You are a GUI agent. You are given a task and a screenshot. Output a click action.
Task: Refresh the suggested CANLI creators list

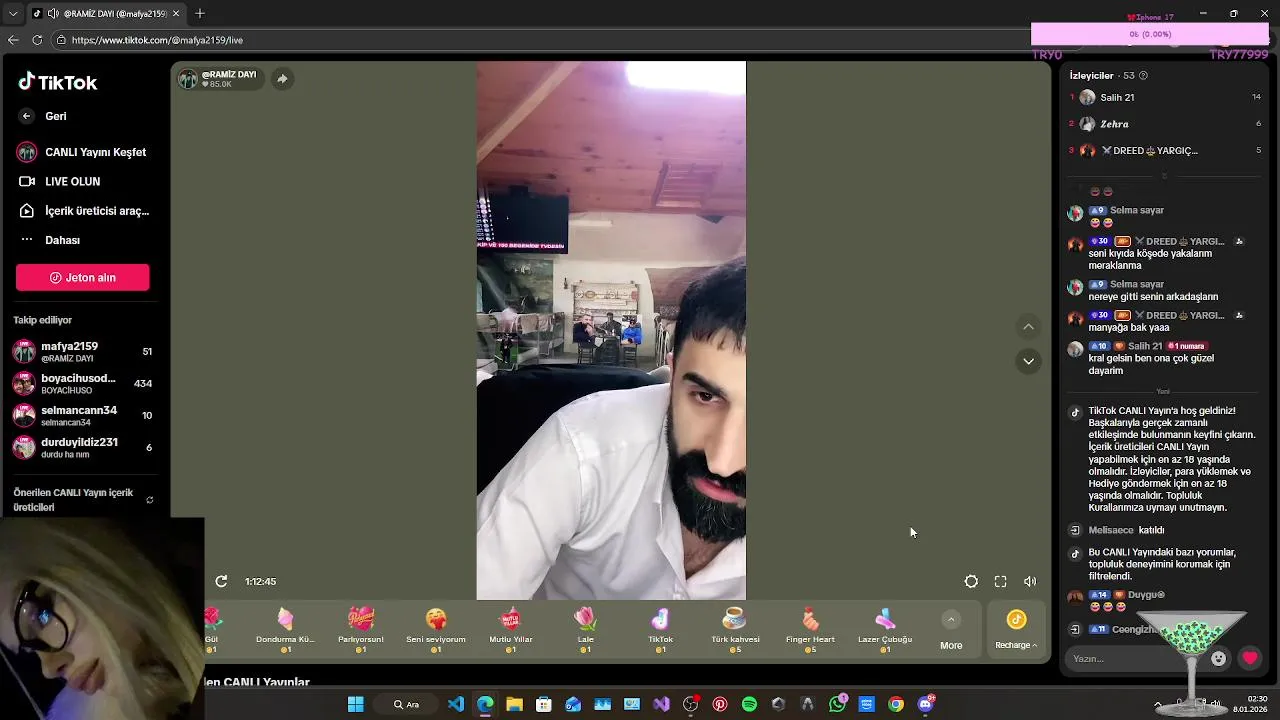pos(149,500)
